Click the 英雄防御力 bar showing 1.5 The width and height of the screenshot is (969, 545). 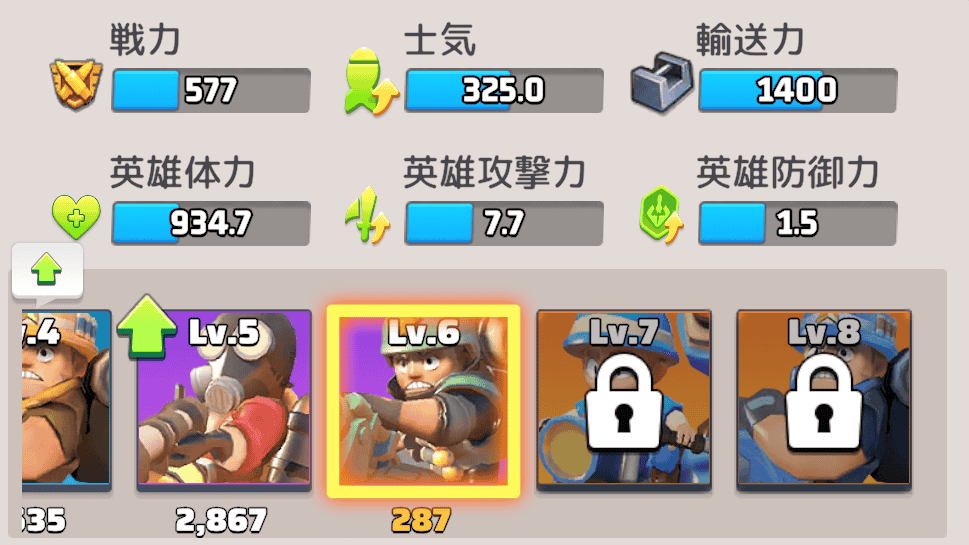pos(797,223)
